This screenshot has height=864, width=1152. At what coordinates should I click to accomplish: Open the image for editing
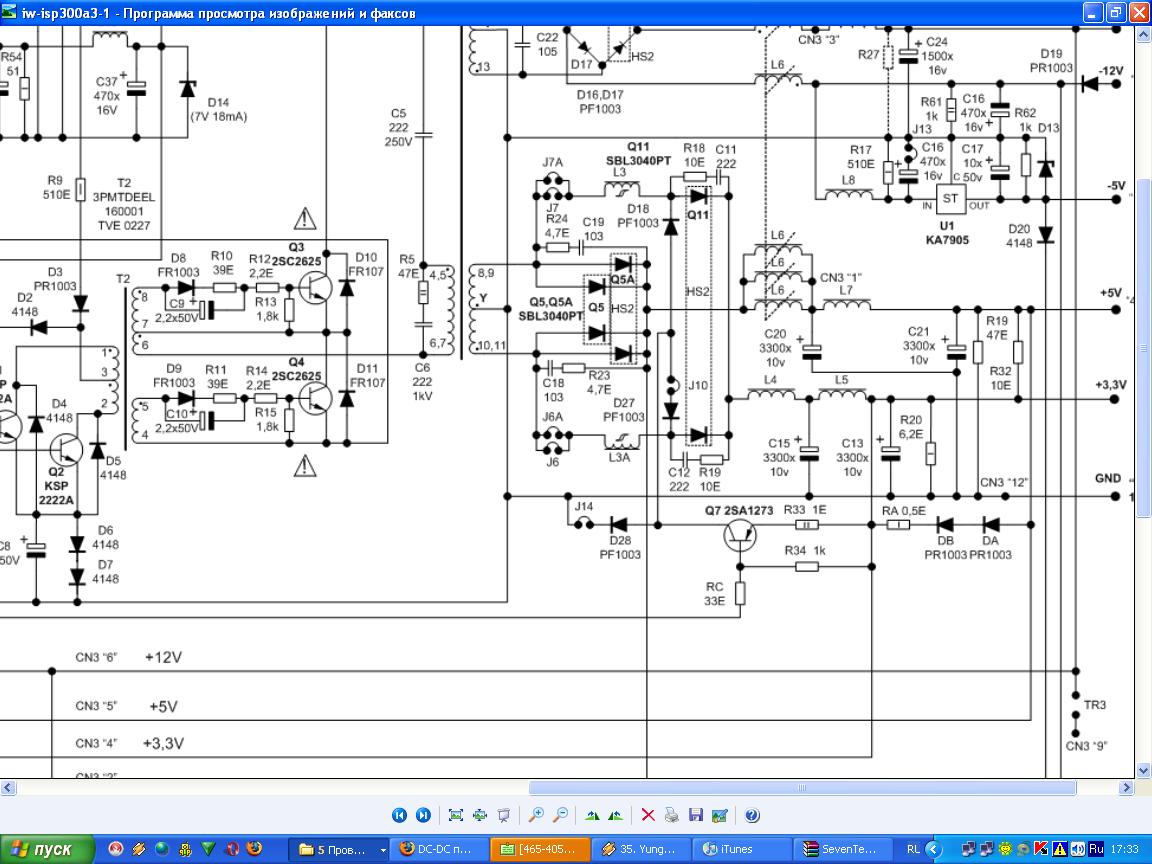point(720,815)
